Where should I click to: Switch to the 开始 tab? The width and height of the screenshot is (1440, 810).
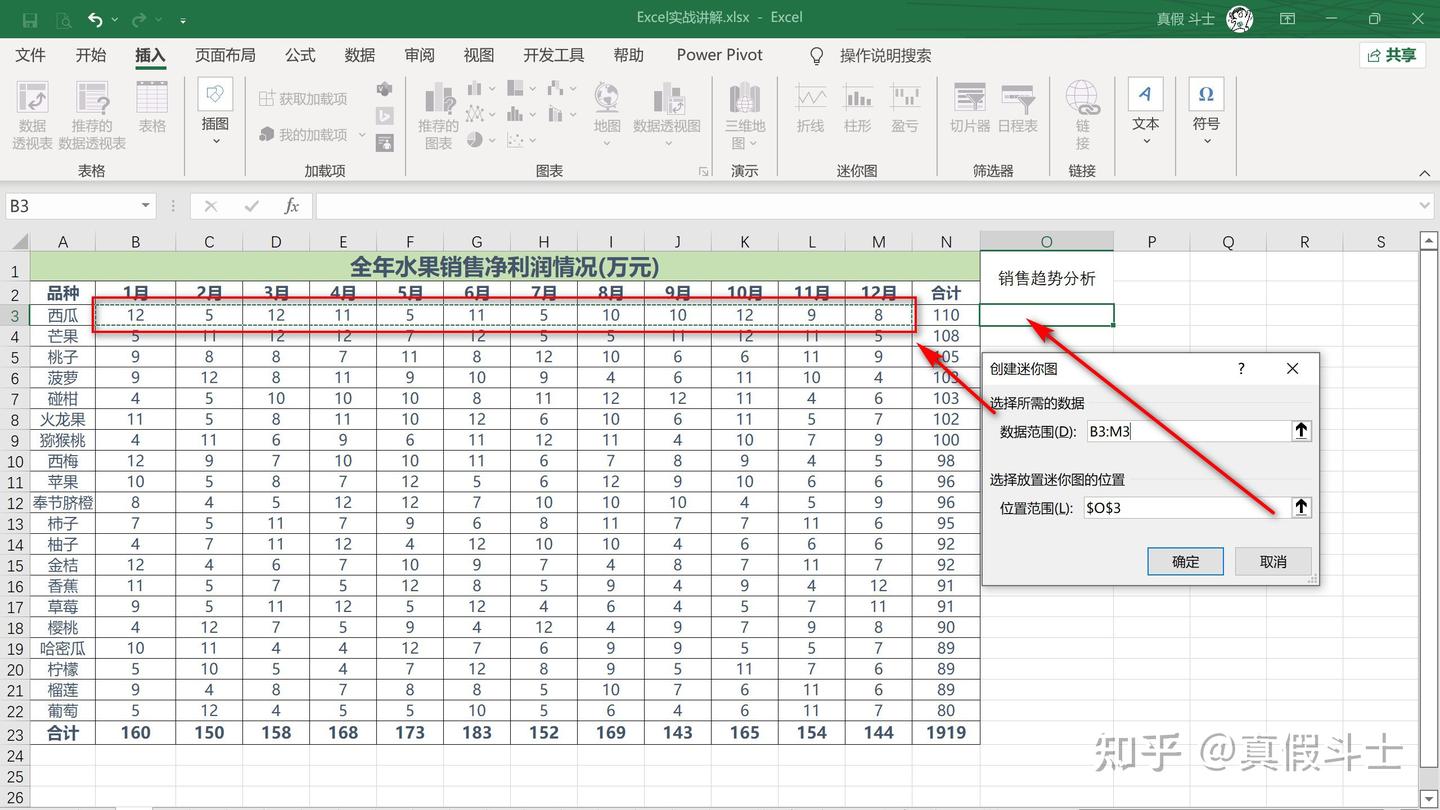tap(91, 55)
